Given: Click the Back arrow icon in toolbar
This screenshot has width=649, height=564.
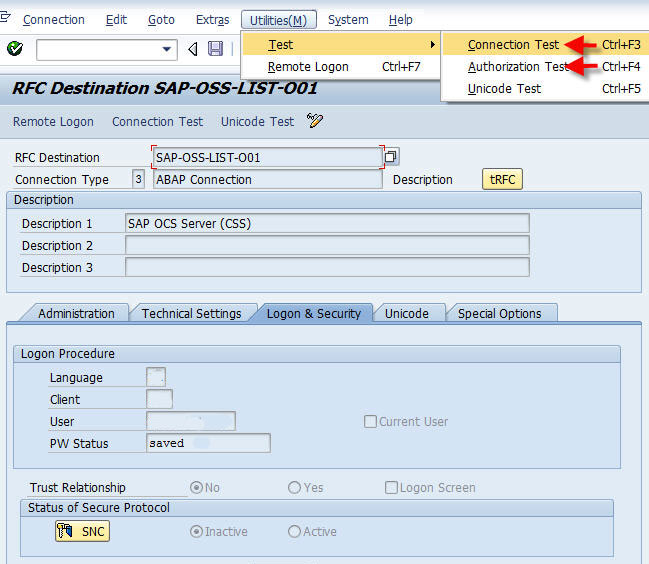Looking at the screenshot, I should [192, 49].
